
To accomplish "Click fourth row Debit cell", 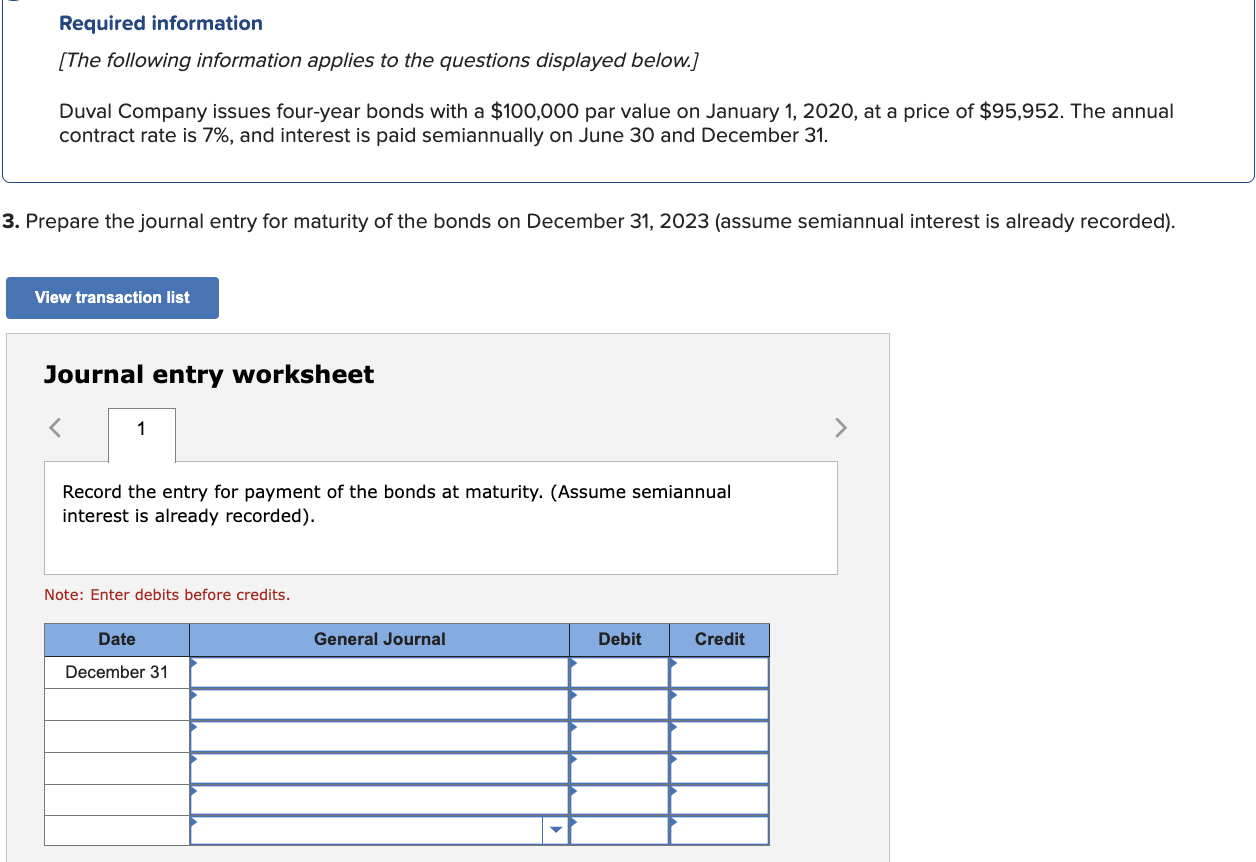I will click(x=619, y=768).
